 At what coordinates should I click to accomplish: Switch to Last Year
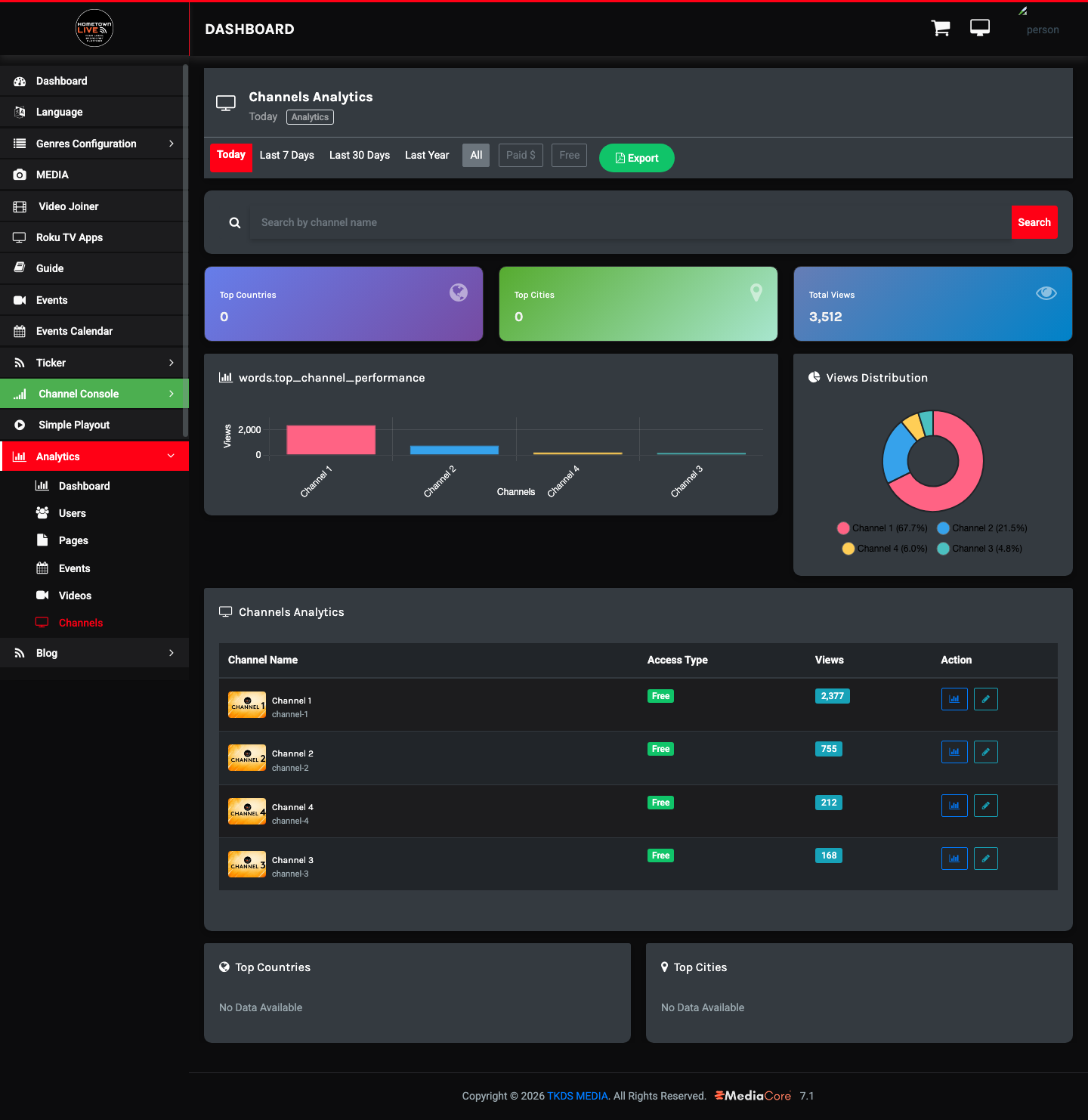427,155
